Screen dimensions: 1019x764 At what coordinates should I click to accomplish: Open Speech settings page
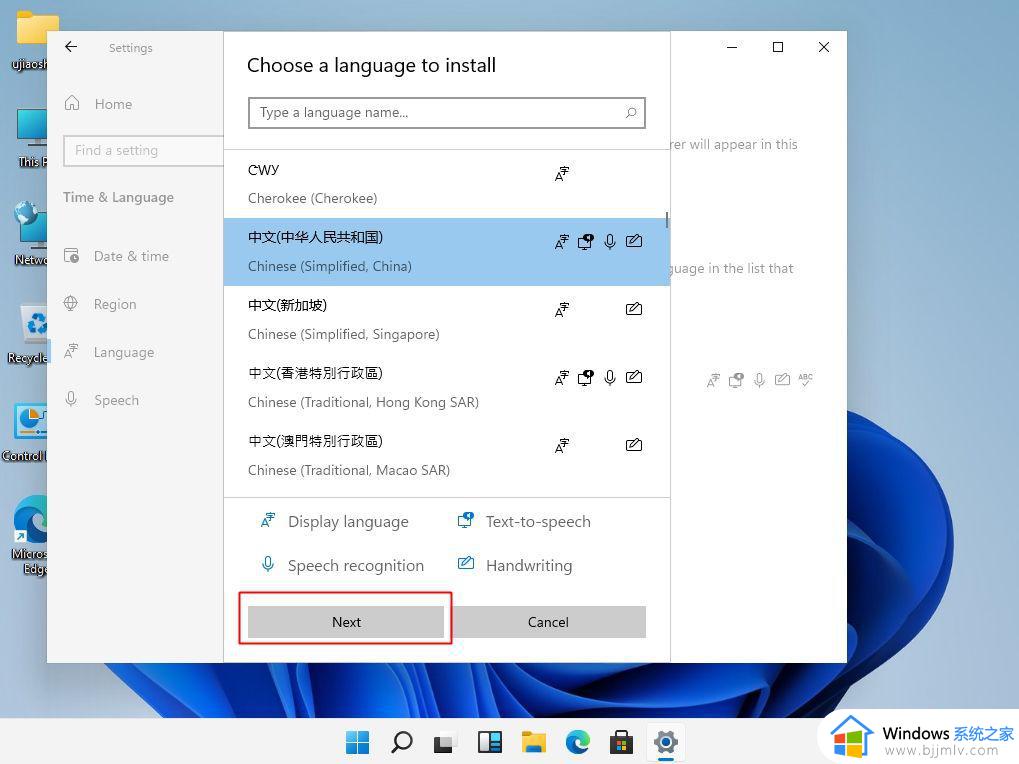point(116,400)
